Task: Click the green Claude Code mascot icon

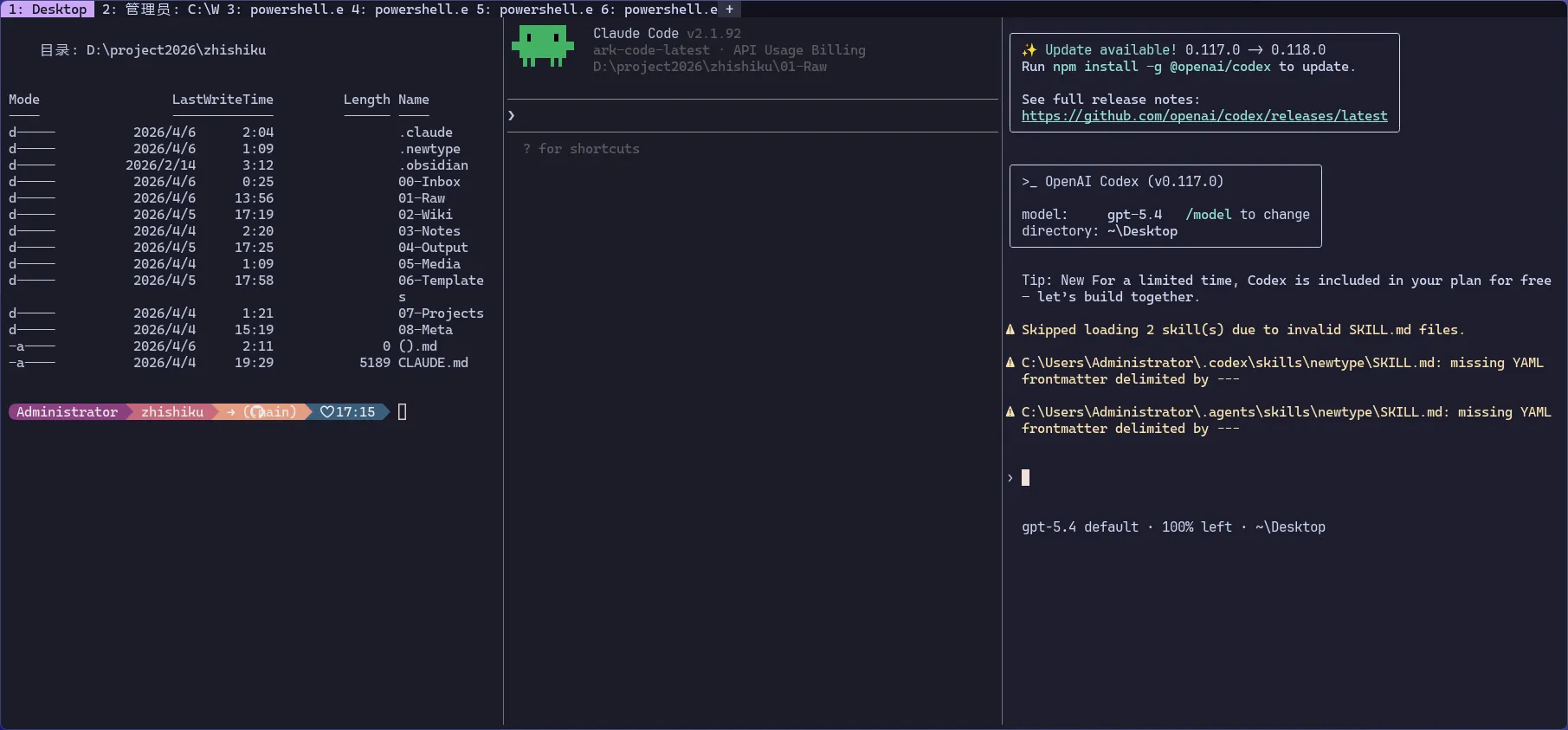Action: (x=543, y=46)
